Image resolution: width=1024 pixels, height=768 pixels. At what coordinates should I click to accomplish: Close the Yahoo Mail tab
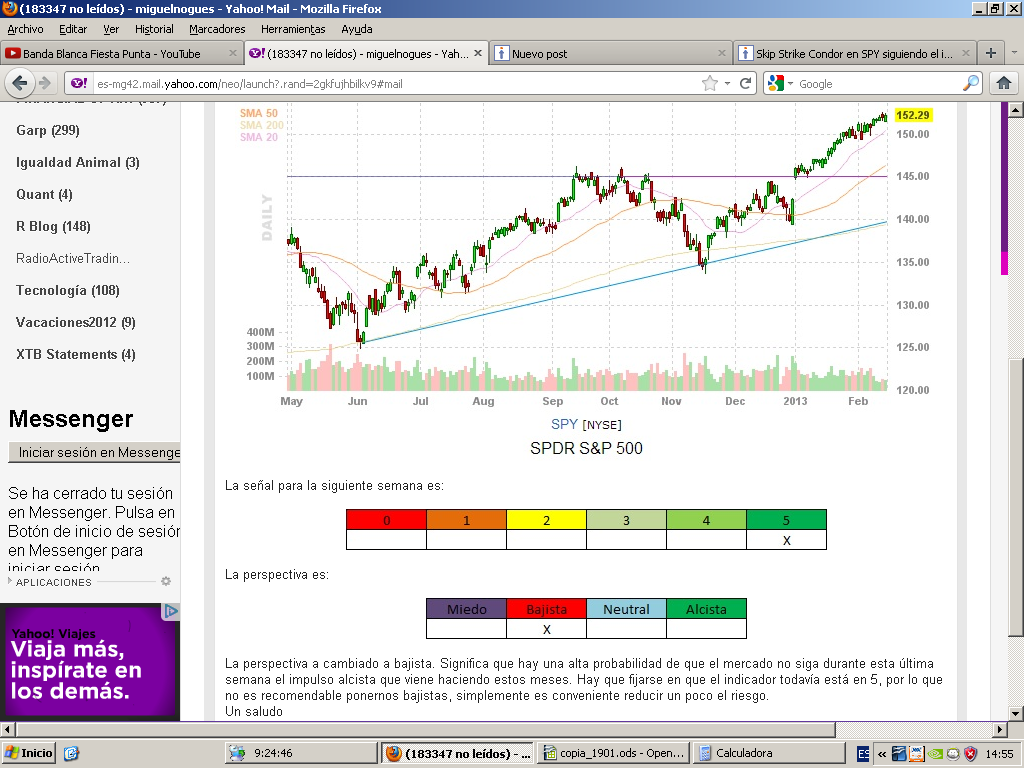(478, 54)
